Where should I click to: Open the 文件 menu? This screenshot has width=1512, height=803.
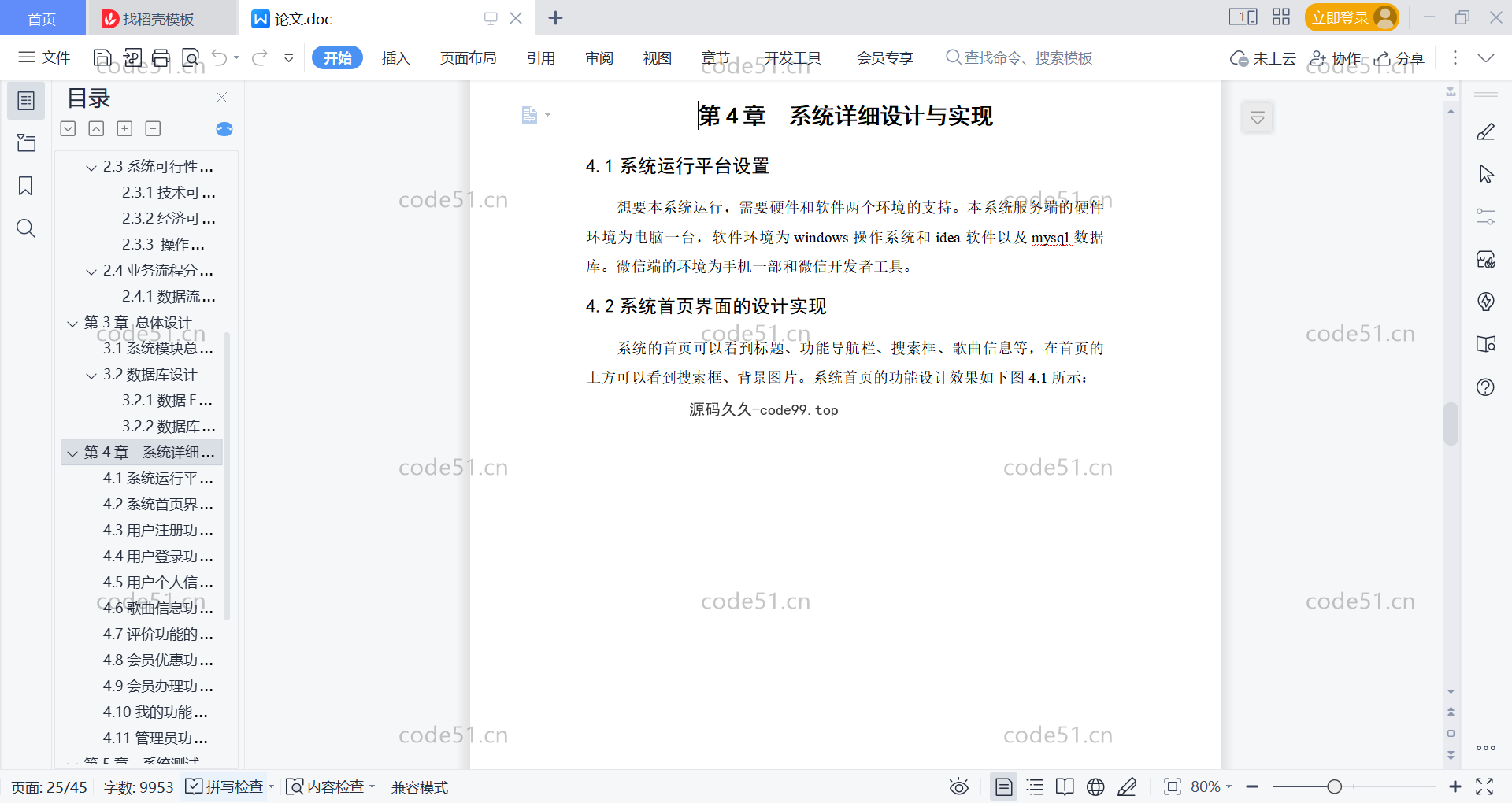click(x=45, y=57)
